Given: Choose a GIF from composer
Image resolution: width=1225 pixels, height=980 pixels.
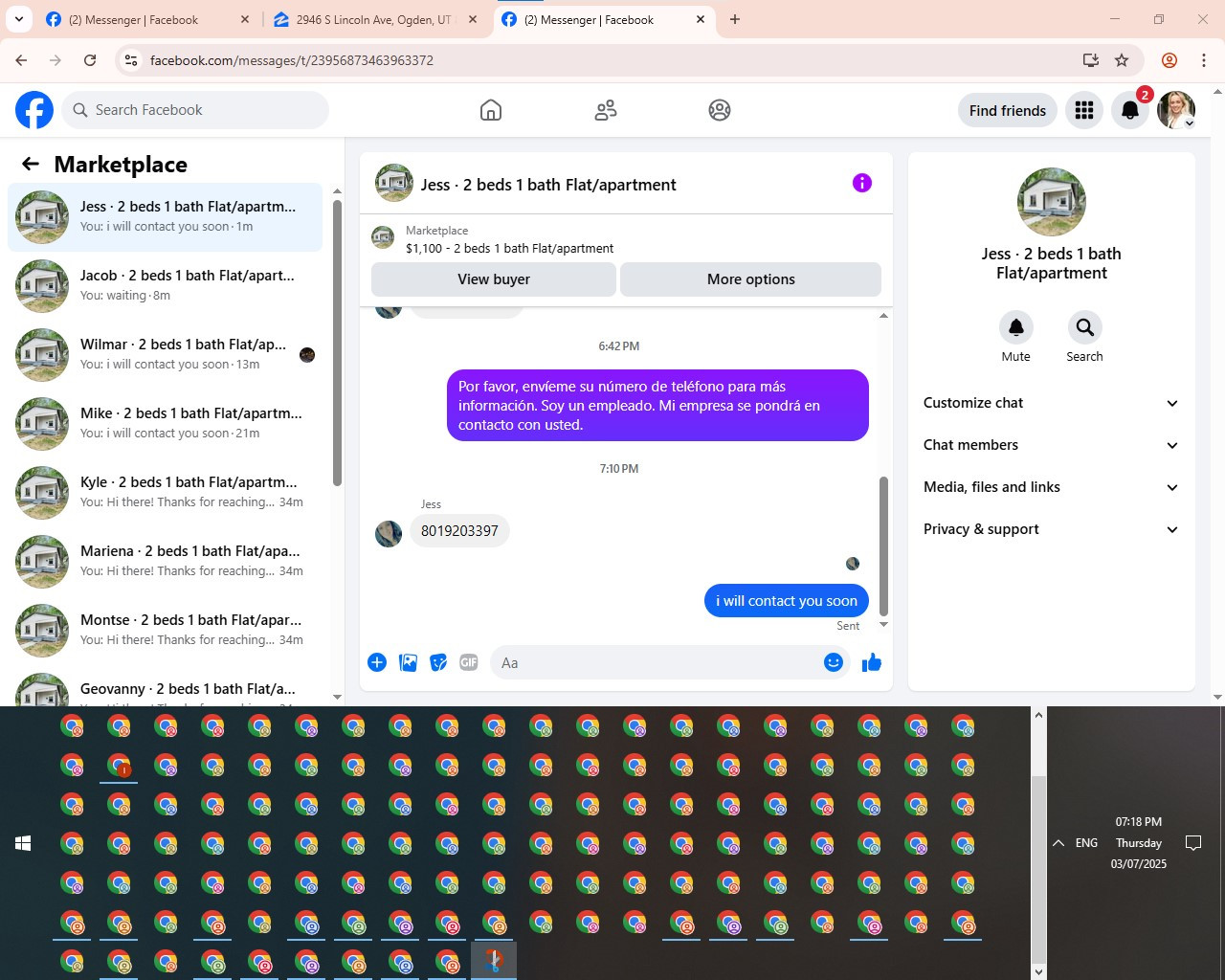Looking at the screenshot, I should [469, 662].
